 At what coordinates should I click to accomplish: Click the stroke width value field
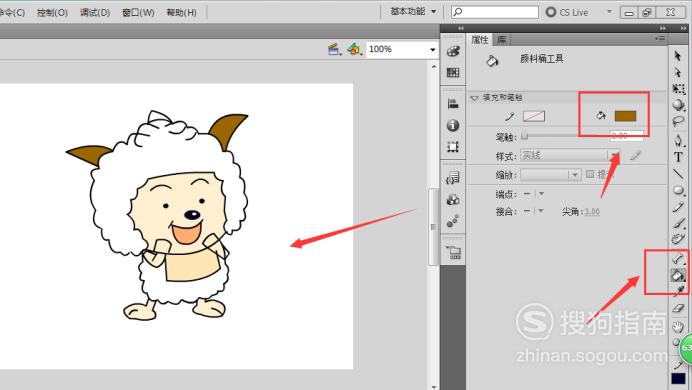click(626, 136)
